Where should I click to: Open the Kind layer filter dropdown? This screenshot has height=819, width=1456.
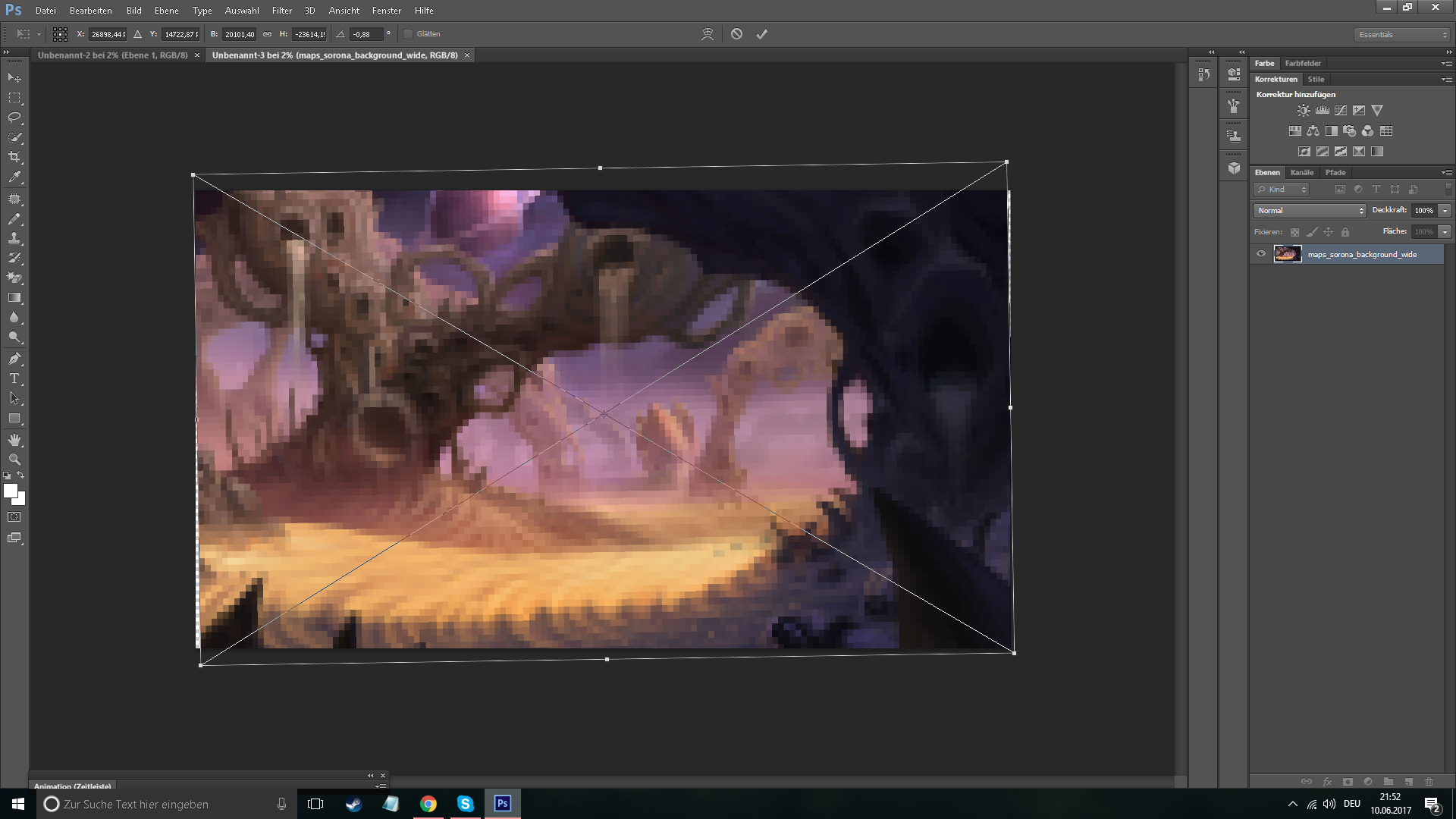point(1282,190)
